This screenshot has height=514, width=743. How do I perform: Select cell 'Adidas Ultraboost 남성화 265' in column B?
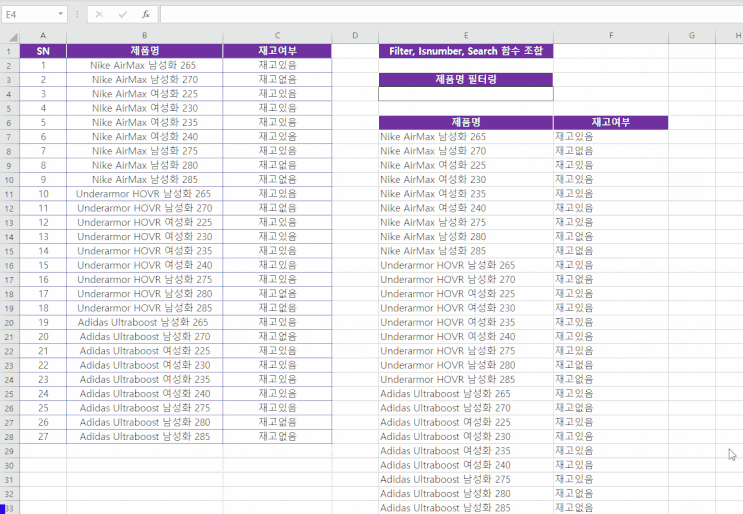point(145,322)
